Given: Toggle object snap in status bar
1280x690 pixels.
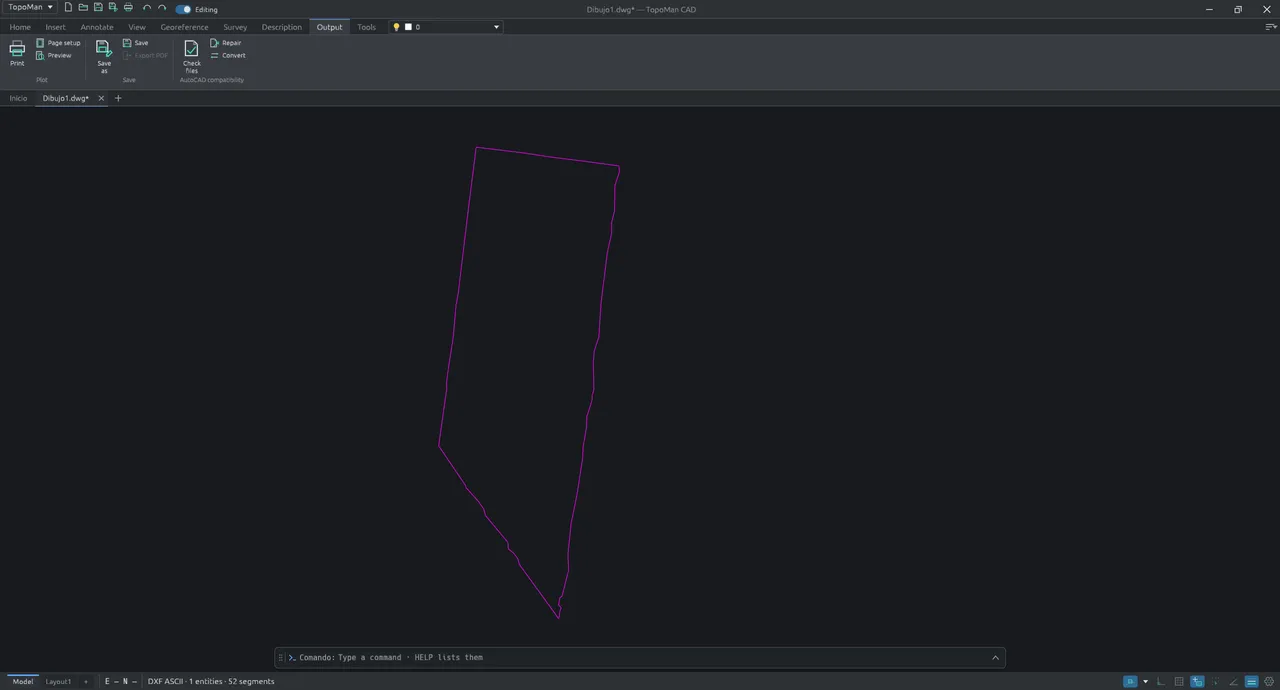Looking at the screenshot, I should pyautogui.click(x=1130, y=681).
